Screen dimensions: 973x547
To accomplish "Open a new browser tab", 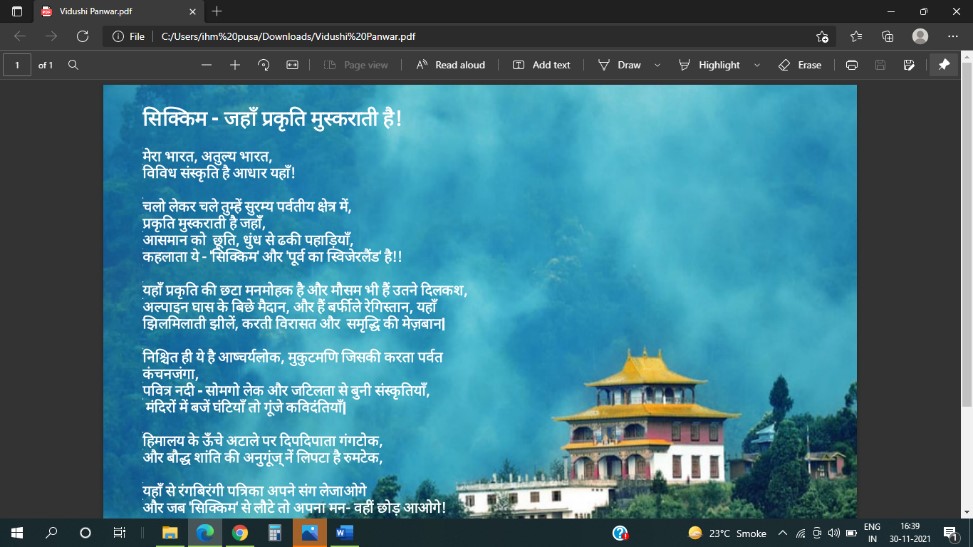I will 217,11.
